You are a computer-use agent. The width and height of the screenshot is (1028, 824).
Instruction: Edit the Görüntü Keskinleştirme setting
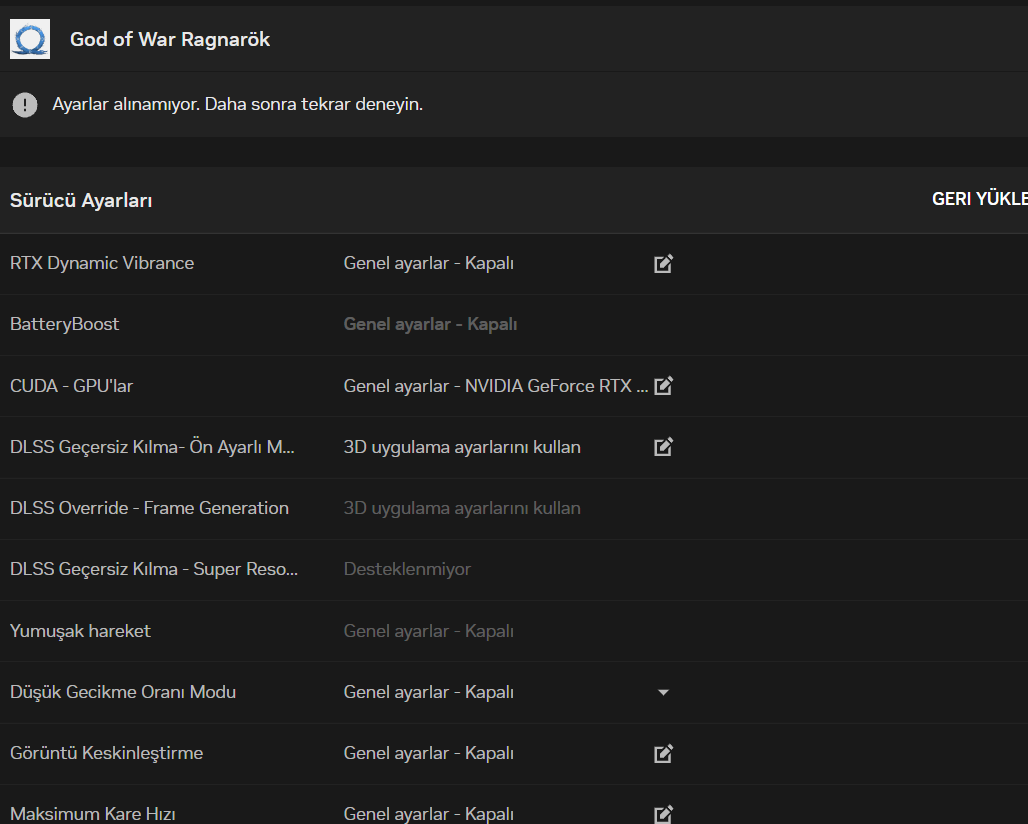pyautogui.click(x=663, y=753)
